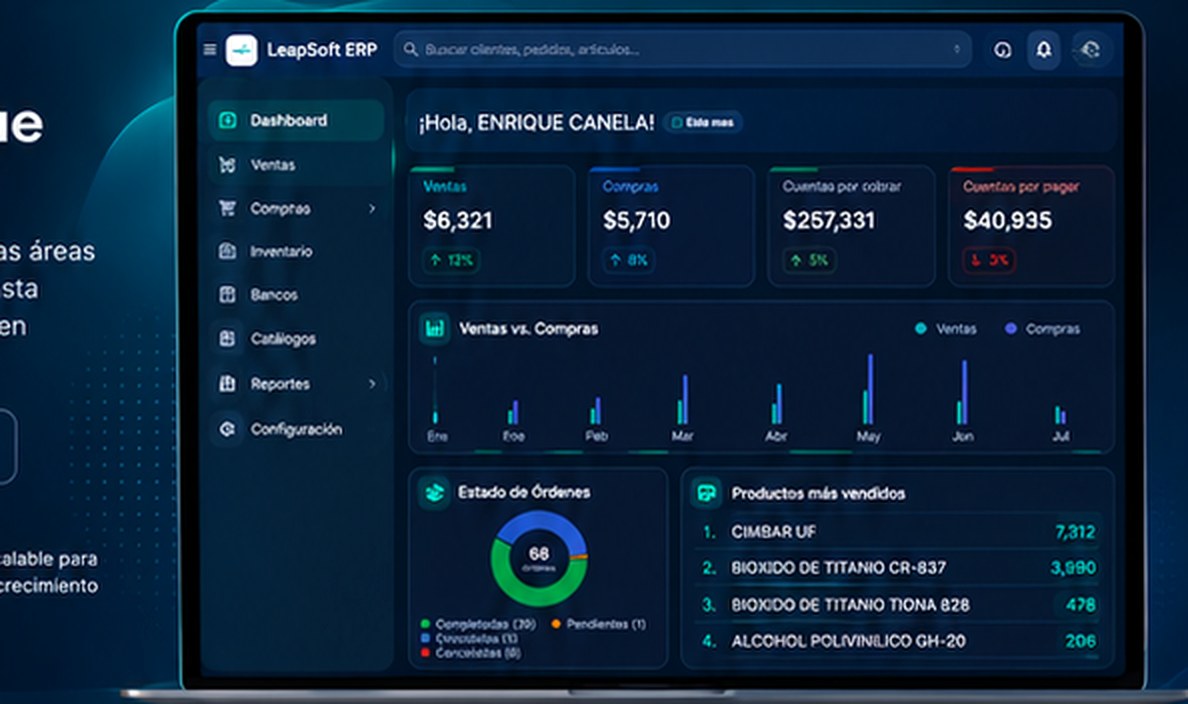Click the LeapSoft ERP logo icon

(242, 50)
